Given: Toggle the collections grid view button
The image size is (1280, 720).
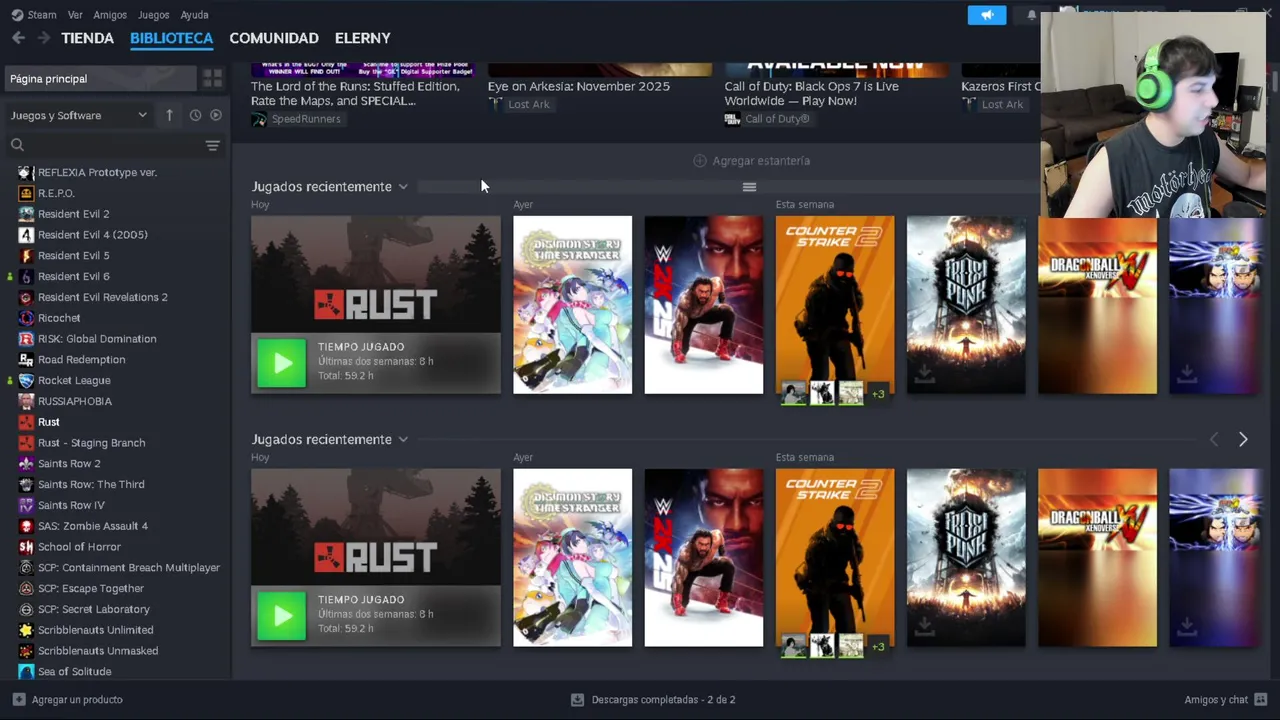Looking at the screenshot, I should tap(212, 79).
